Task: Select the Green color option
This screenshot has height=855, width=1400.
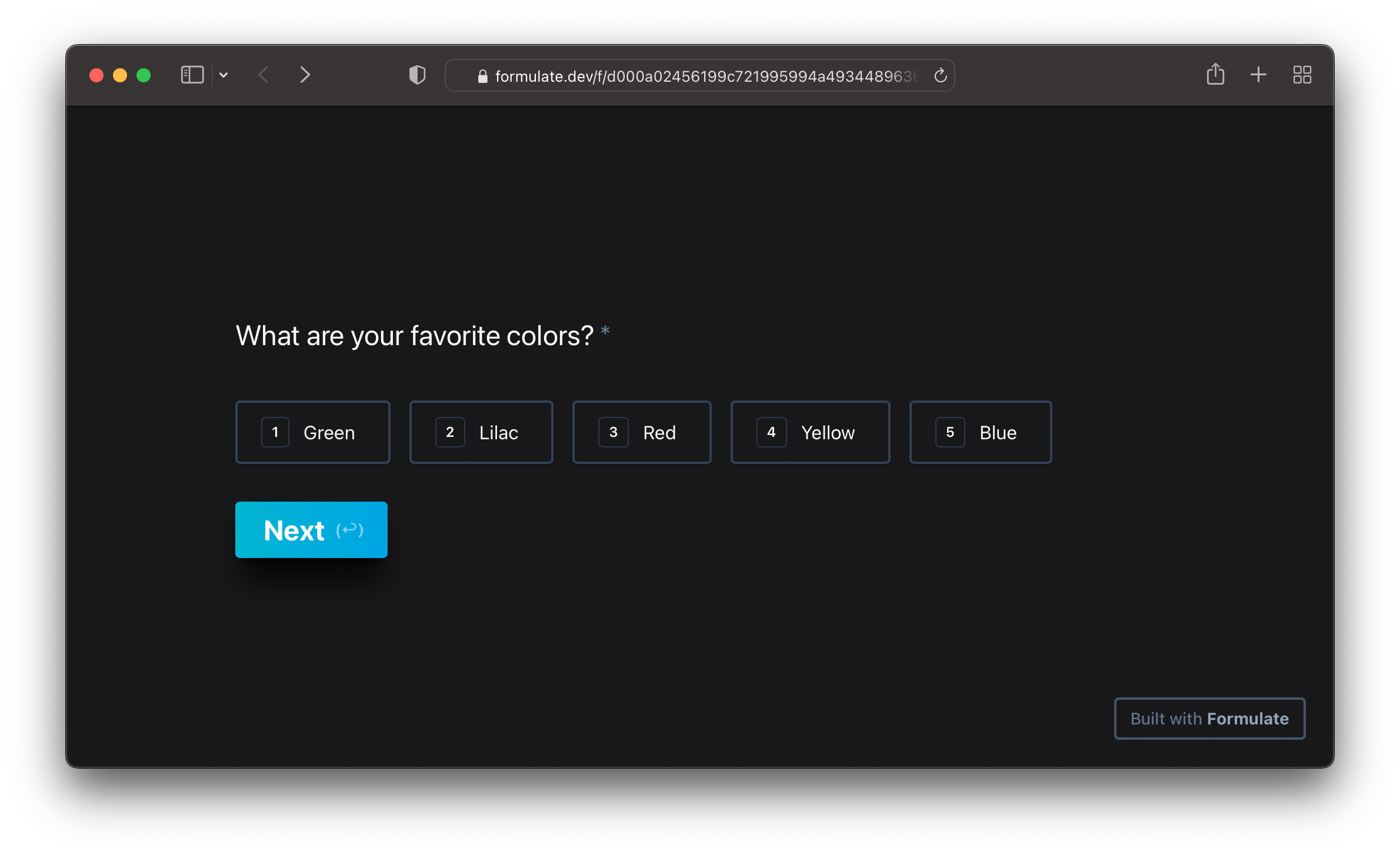Action: click(x=312, y=432)
